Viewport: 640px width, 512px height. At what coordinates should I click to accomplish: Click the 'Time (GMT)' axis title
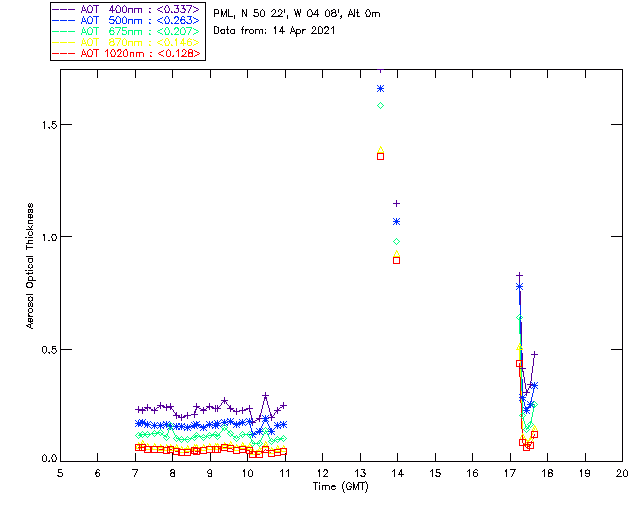(340, 486)
